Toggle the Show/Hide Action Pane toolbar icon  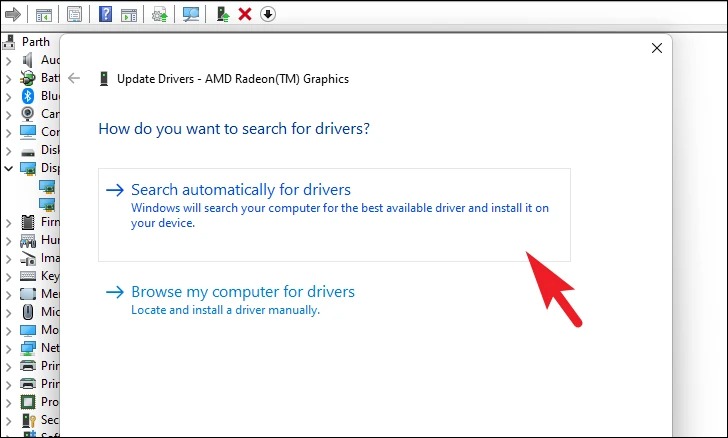tap(129, 14)
